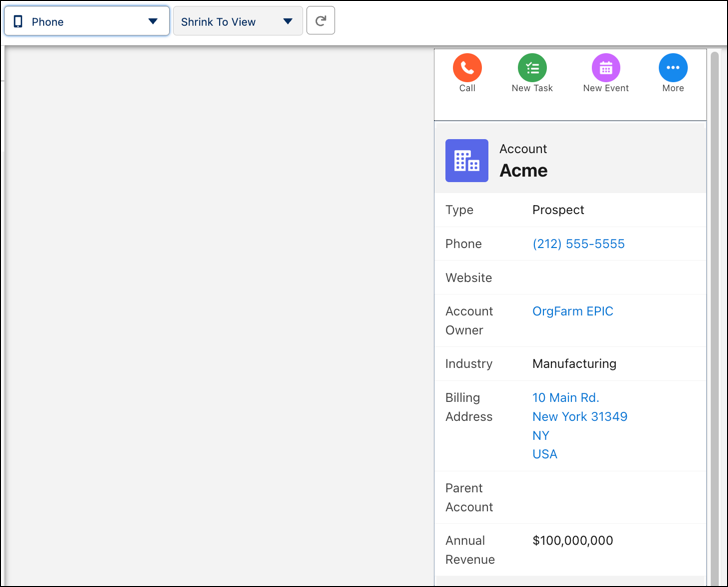Click the Type field label
728x587 pixels.
tap(459, 210)
